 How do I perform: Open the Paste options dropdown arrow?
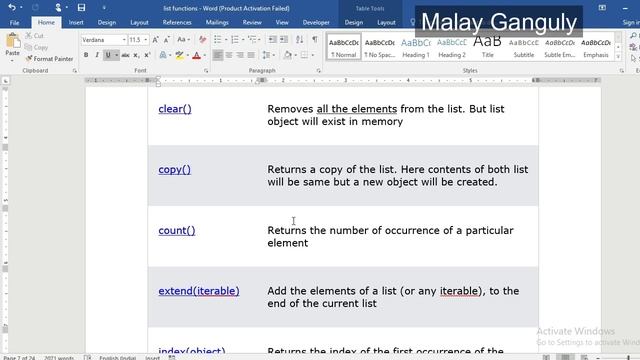[x=12, y=61]
